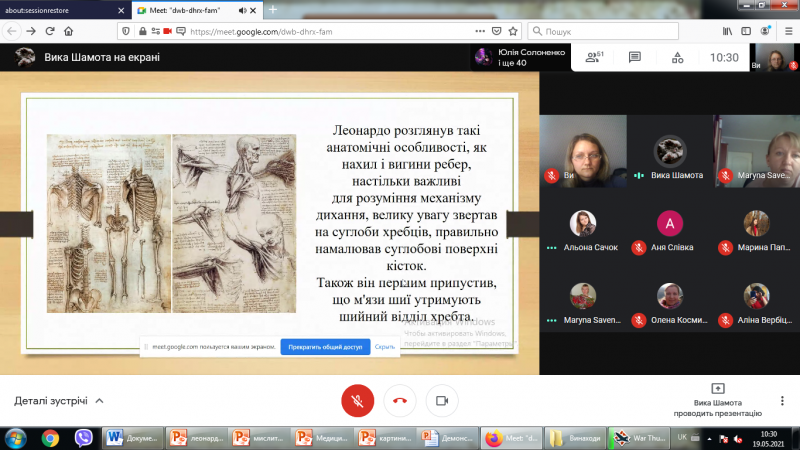The height and width of the screenshot is (450, 800).
Task: Open the tray volume icon
Action: 738,438
